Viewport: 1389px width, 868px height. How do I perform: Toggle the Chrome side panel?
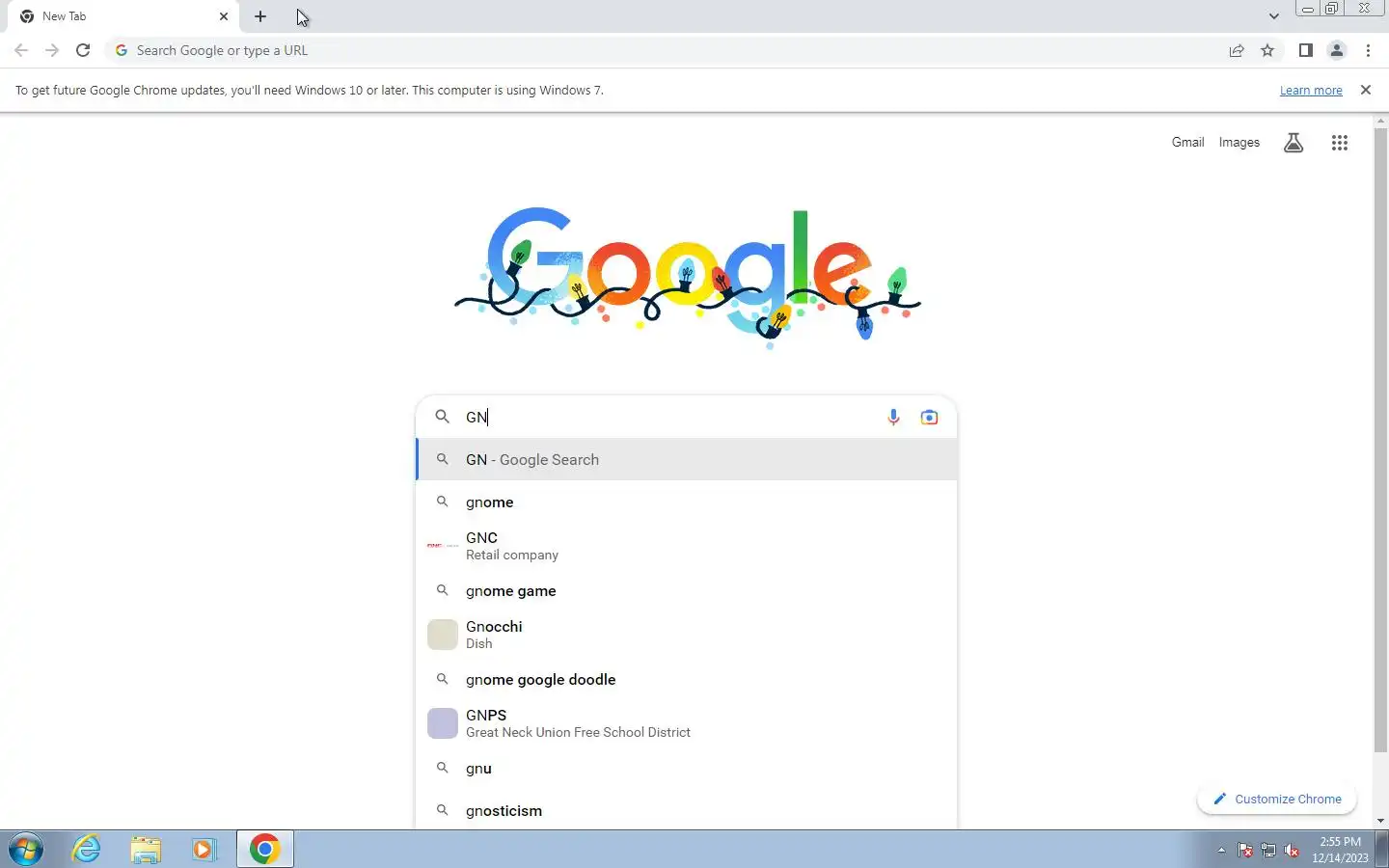[1305, 50]
